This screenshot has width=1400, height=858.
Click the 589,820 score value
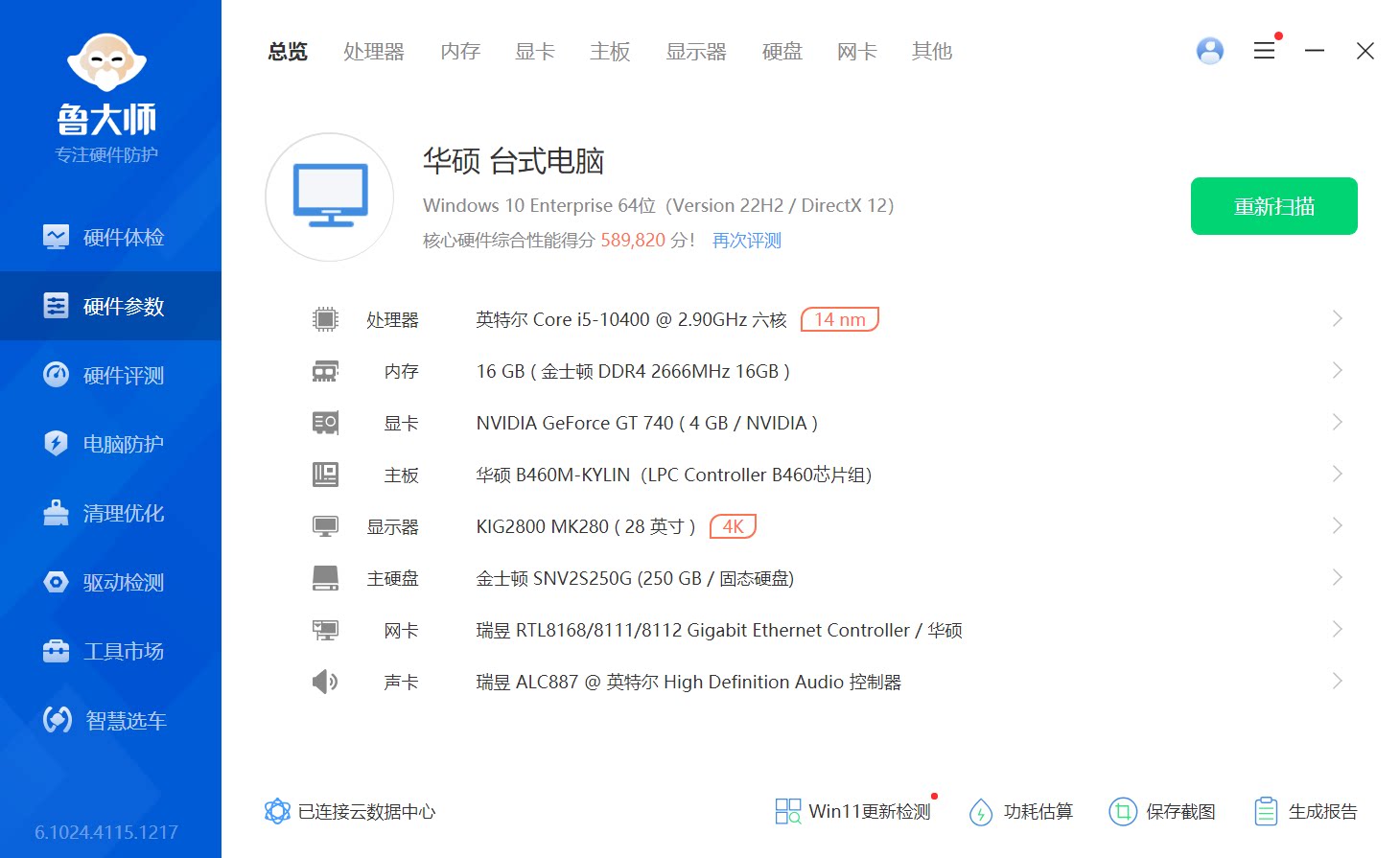[633, 241]
